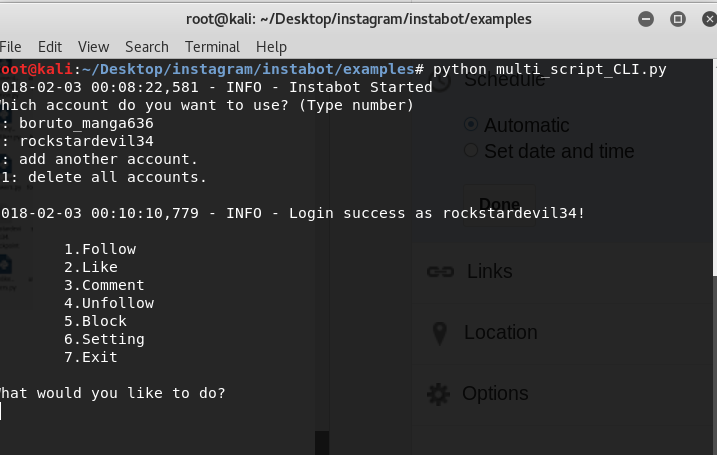Click the Options gear icon
The height and width of the screenshot is (455, 717).
438,394
